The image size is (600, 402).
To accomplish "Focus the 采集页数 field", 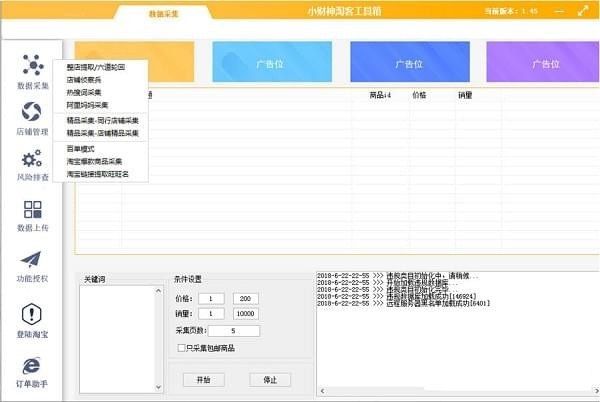I will tap(234, 331).
